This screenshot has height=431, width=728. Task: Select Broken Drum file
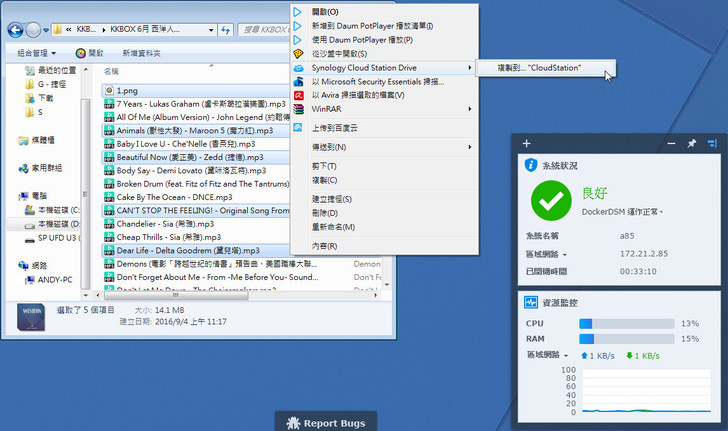click(x=196, y=184)
